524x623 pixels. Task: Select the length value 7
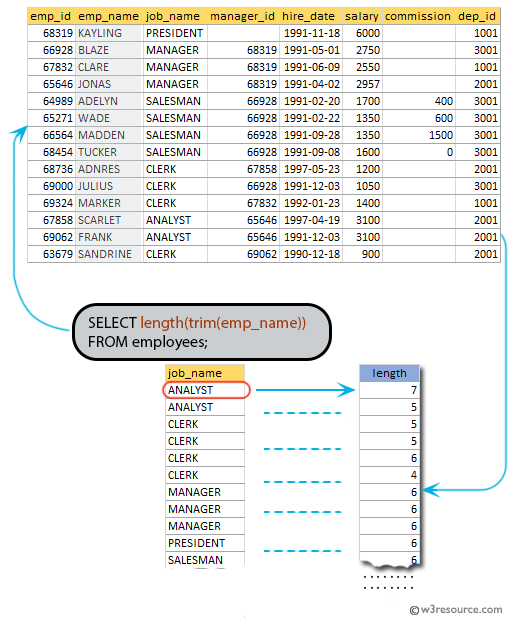click(389, 391)
